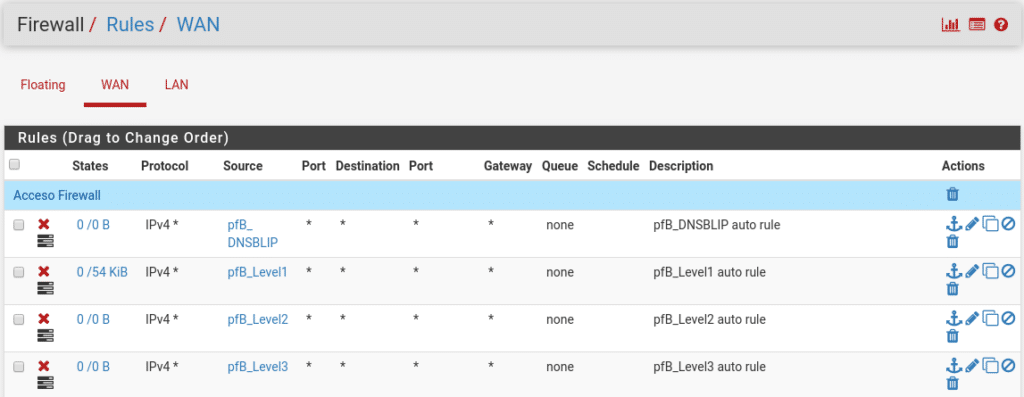Edit the pfB_DNSBLIP auto rule with pencil
The image size is (1024, 397).
tap(972, 225)
